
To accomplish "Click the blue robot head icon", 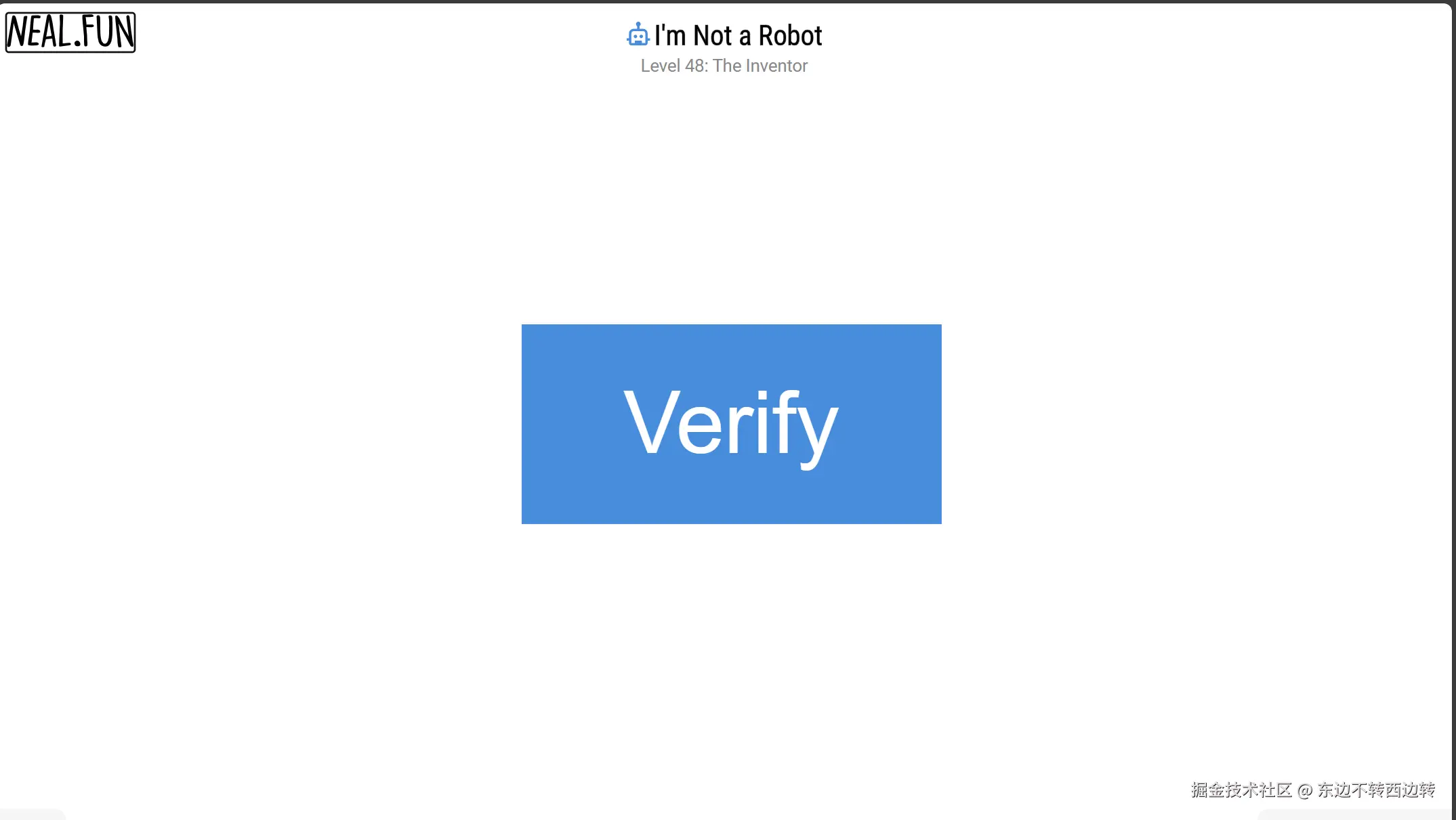I will (x=638, y=35).
